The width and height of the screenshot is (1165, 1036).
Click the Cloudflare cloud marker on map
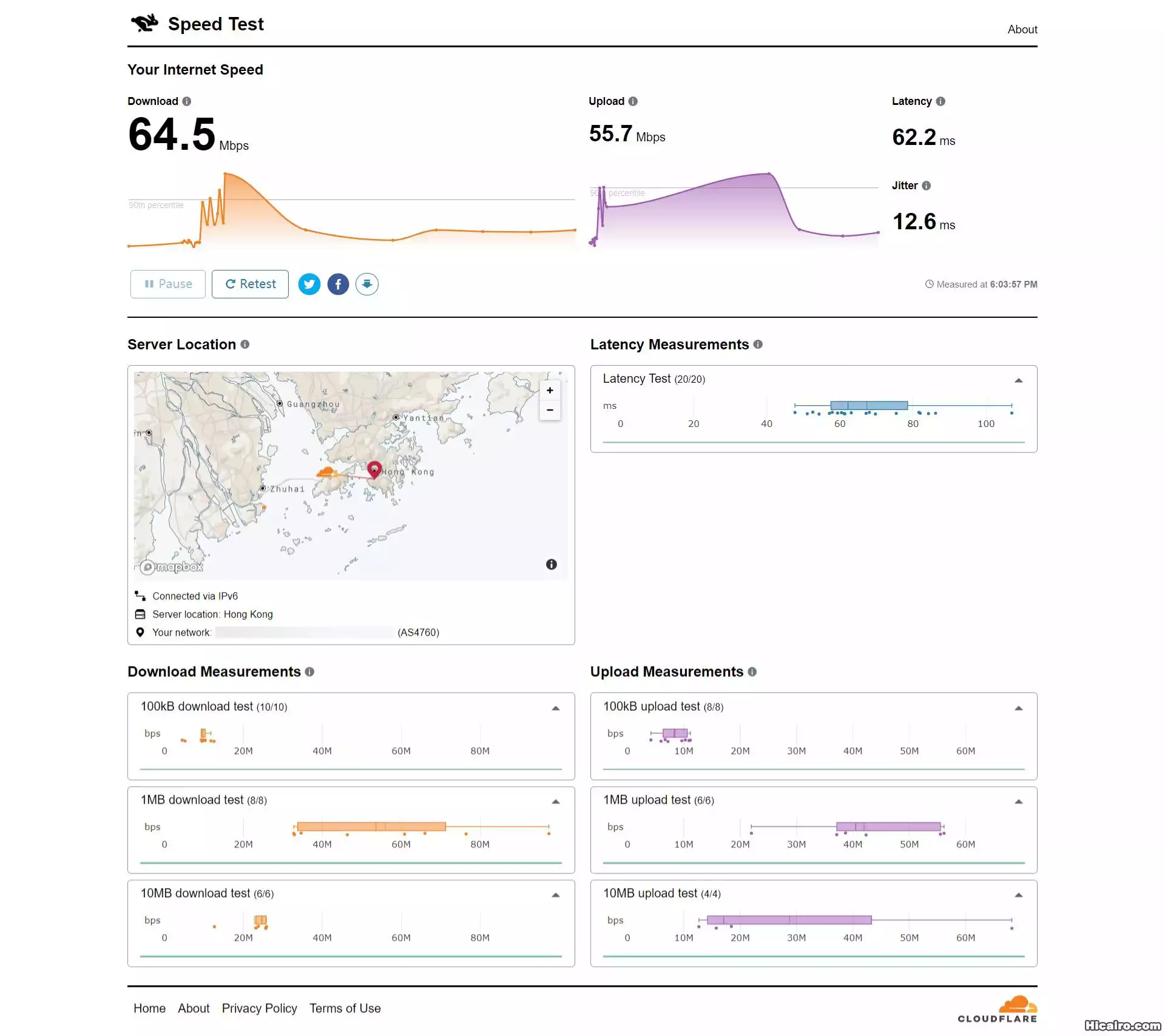tap(326, 472)
